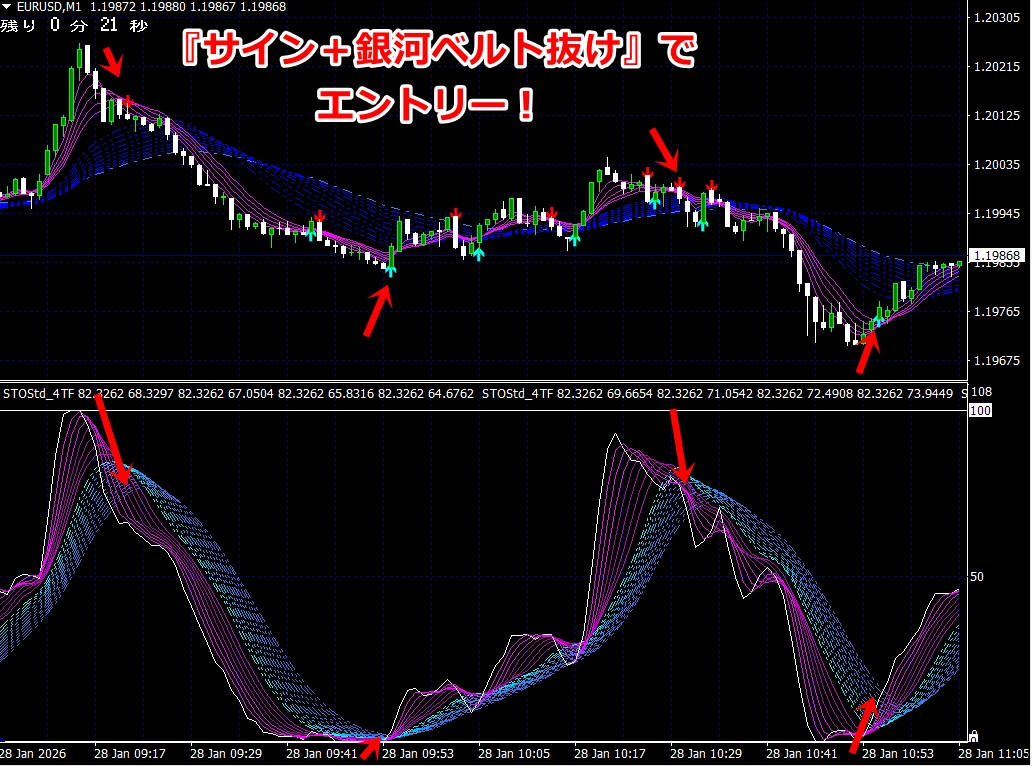Click the 1.20305 price scale label
The height and width of the screenshot is (767, 1032).
click(999, 18)
